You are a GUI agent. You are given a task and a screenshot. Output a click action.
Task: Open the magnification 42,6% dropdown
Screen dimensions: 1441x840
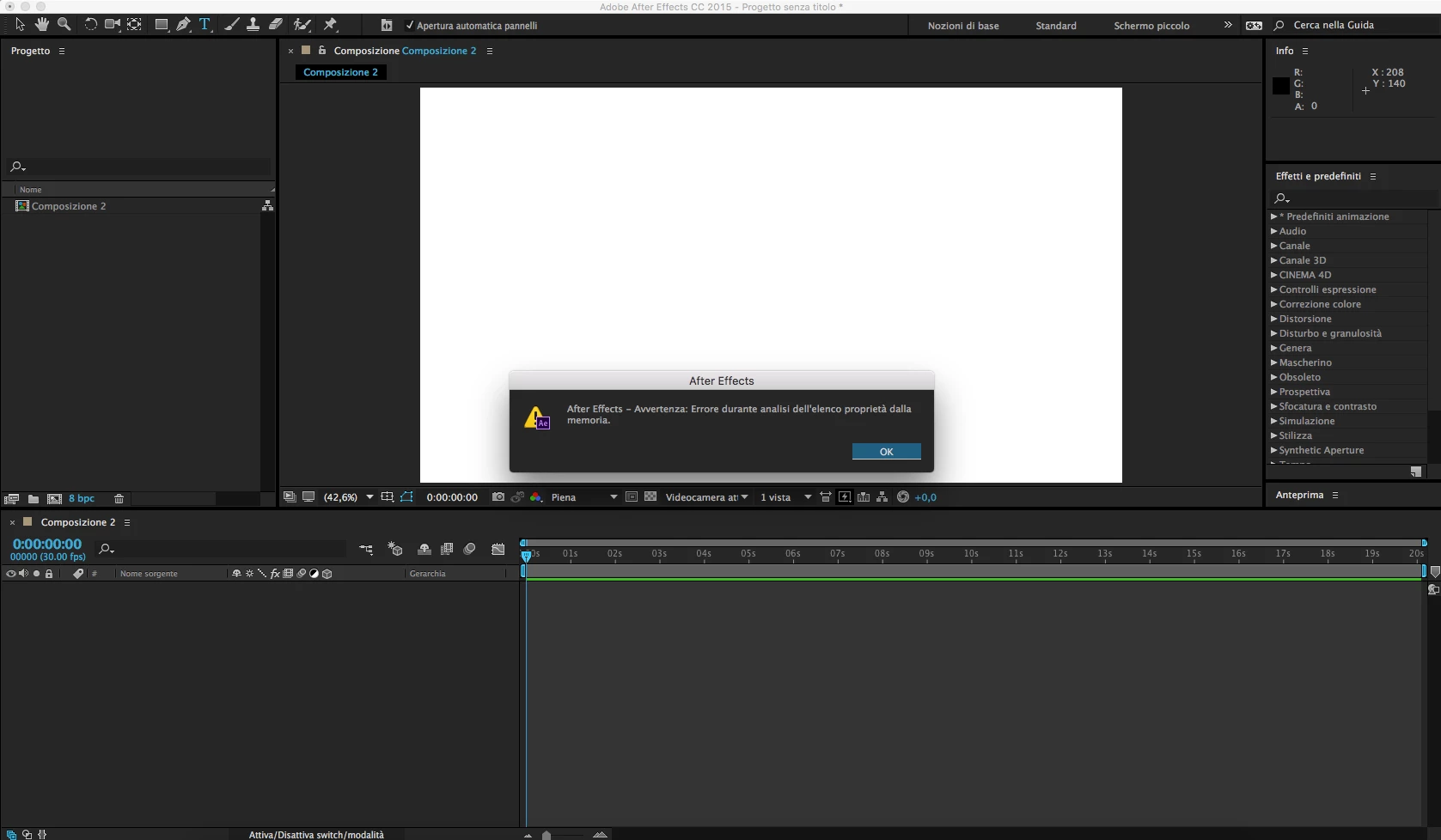(x=348, y=497)
